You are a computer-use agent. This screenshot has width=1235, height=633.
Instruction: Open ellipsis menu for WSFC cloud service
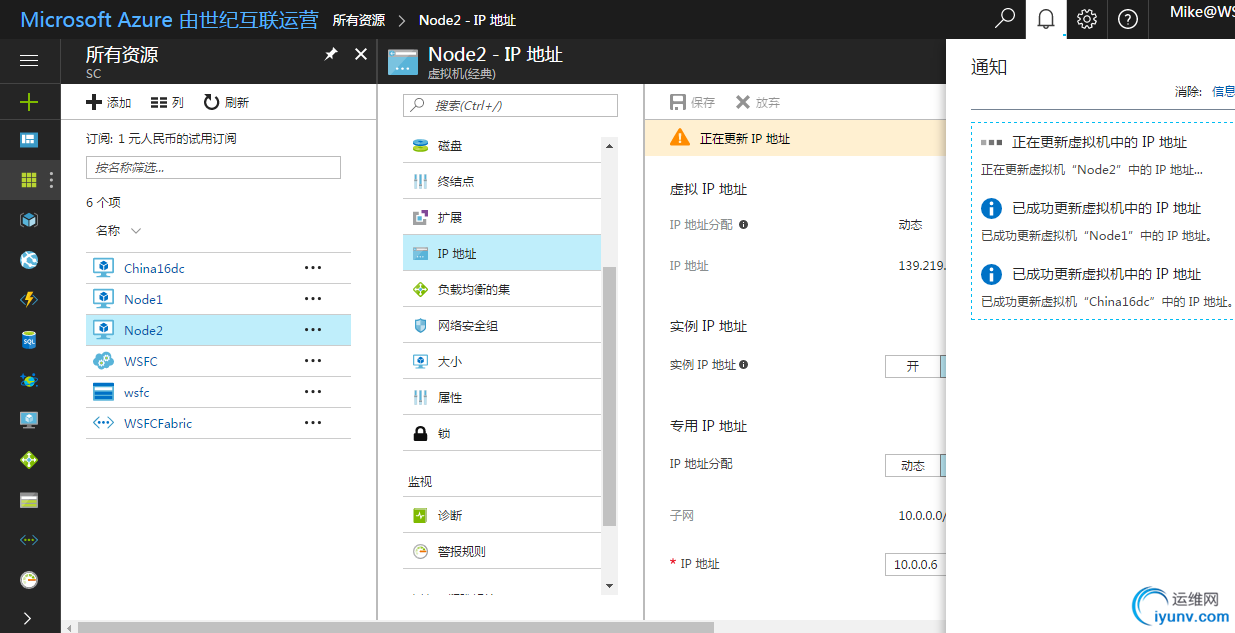pyautogui.click(x=313, y=361)
